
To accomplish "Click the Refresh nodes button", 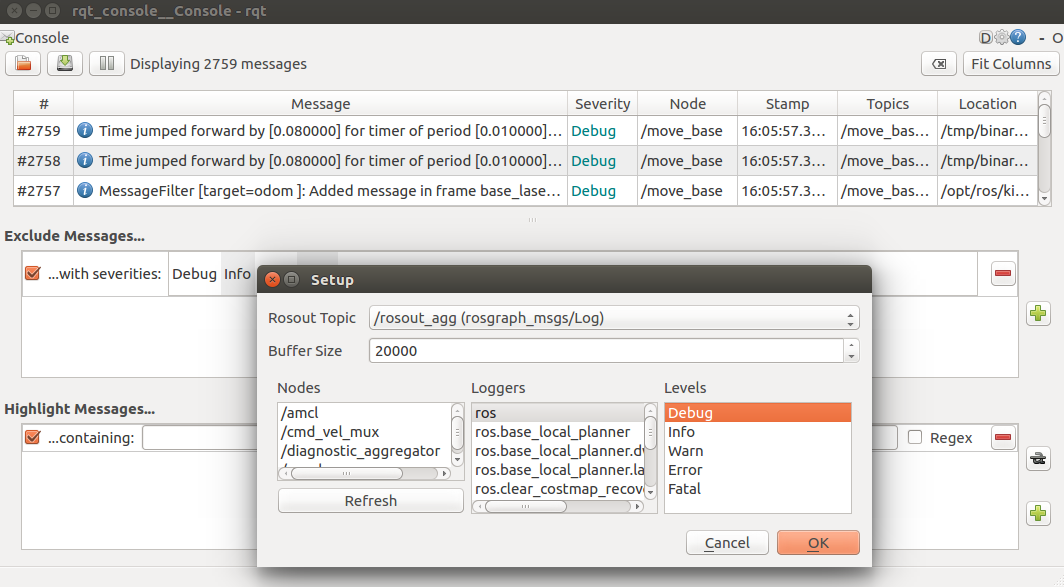I will tap(370, 501).
